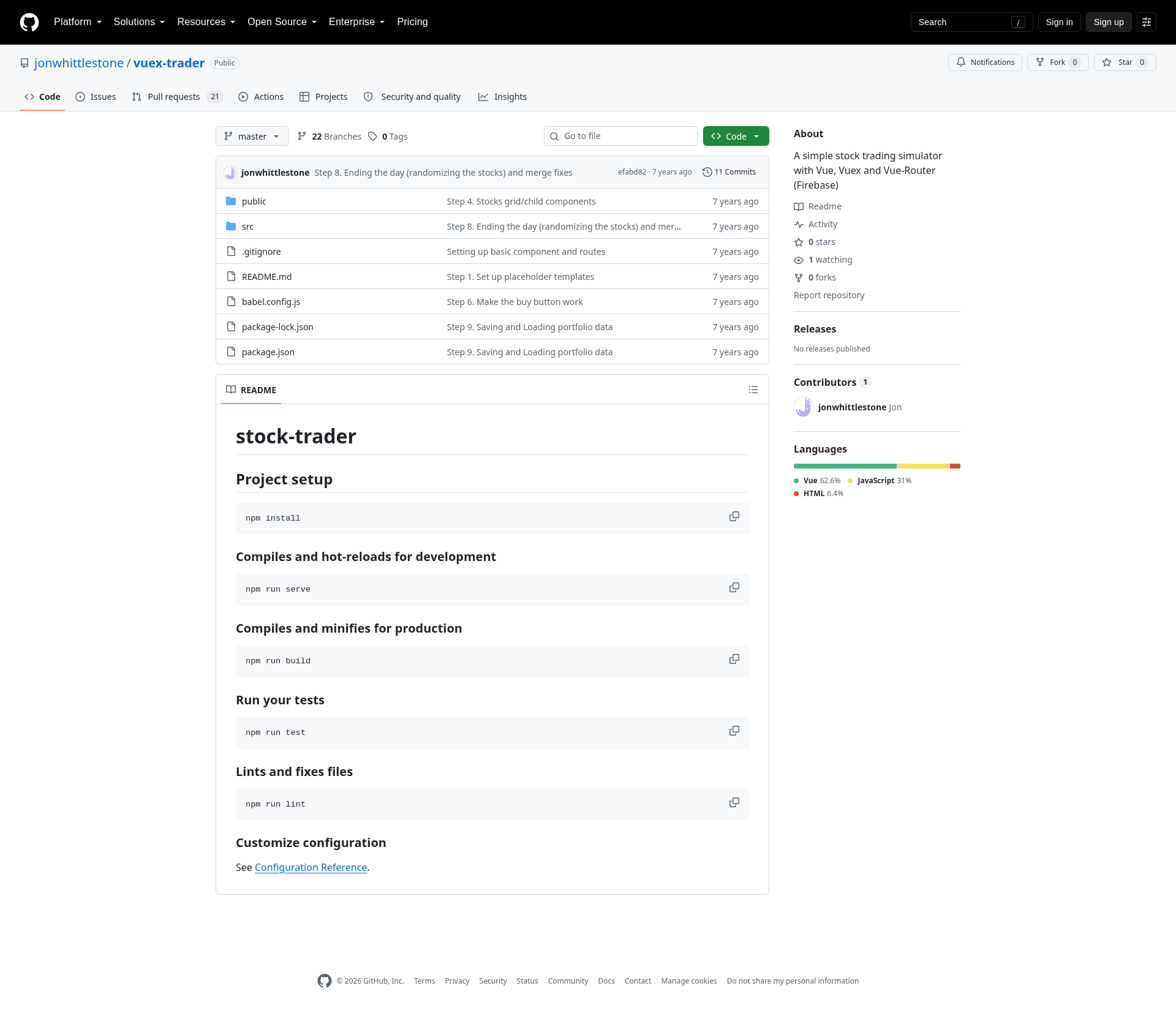The image size is (1176, 1013).
Task: View the 0 forks link
Action: tap(815, 277)
